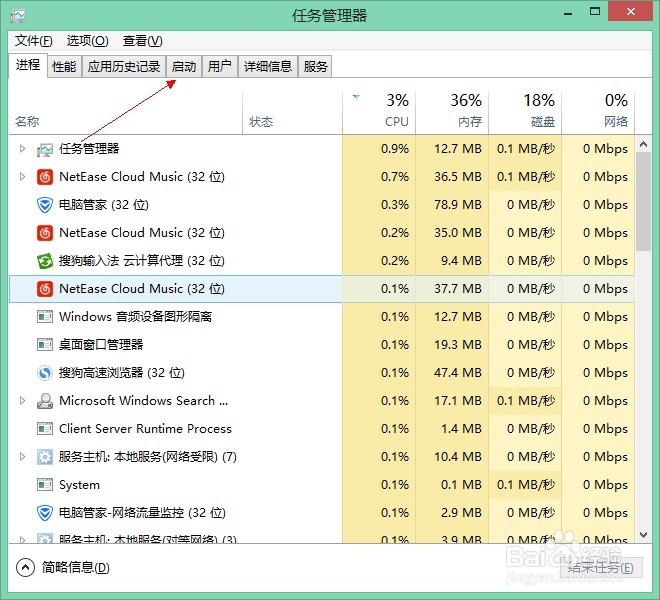Click the scrollbar down arrow

(643, 535)
